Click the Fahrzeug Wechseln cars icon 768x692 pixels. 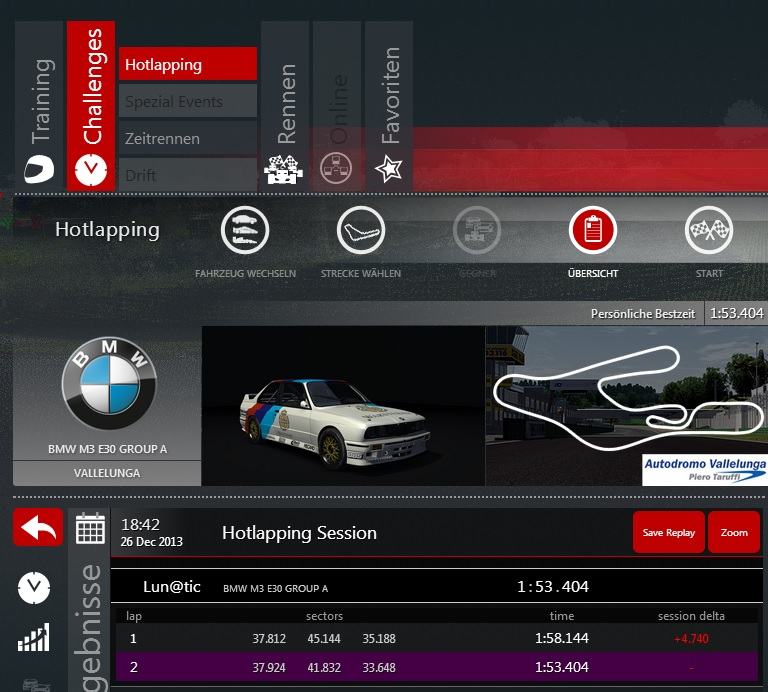pyautogui.click(x=245, y=230)
